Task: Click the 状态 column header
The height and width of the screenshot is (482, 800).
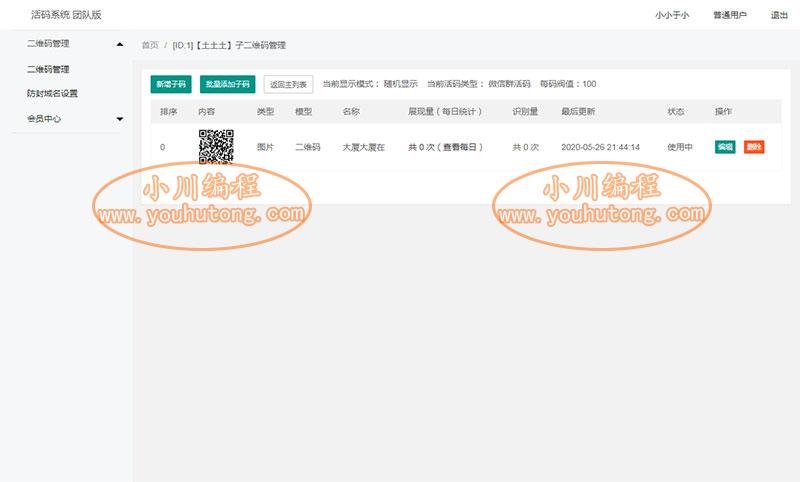Action: 676,111
